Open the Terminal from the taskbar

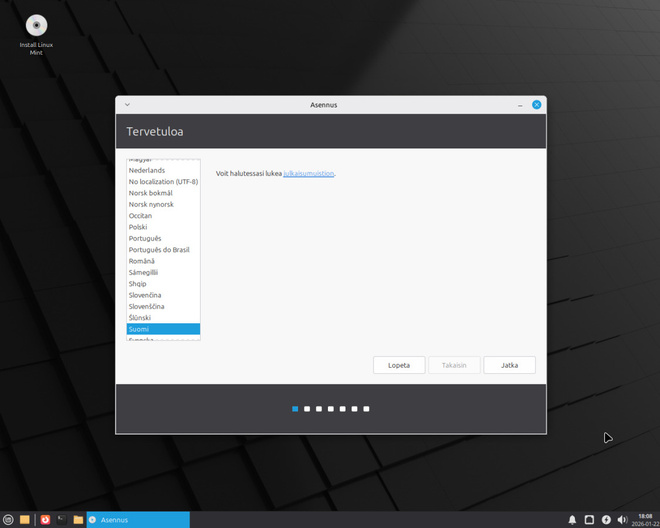[x=61, y=520]
